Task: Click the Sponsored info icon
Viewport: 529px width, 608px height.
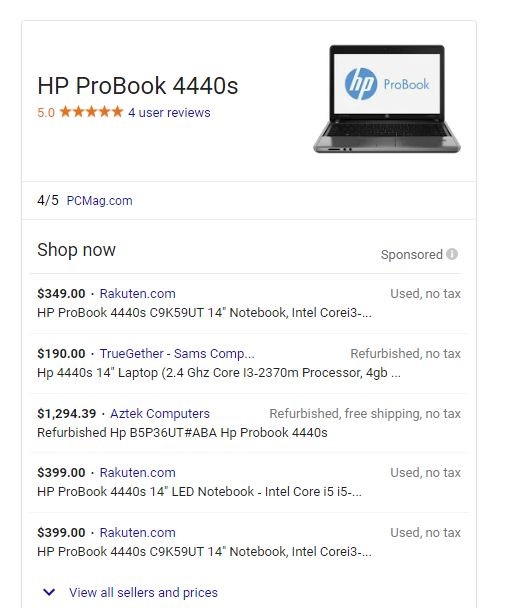Action: [x=452, y=254]
